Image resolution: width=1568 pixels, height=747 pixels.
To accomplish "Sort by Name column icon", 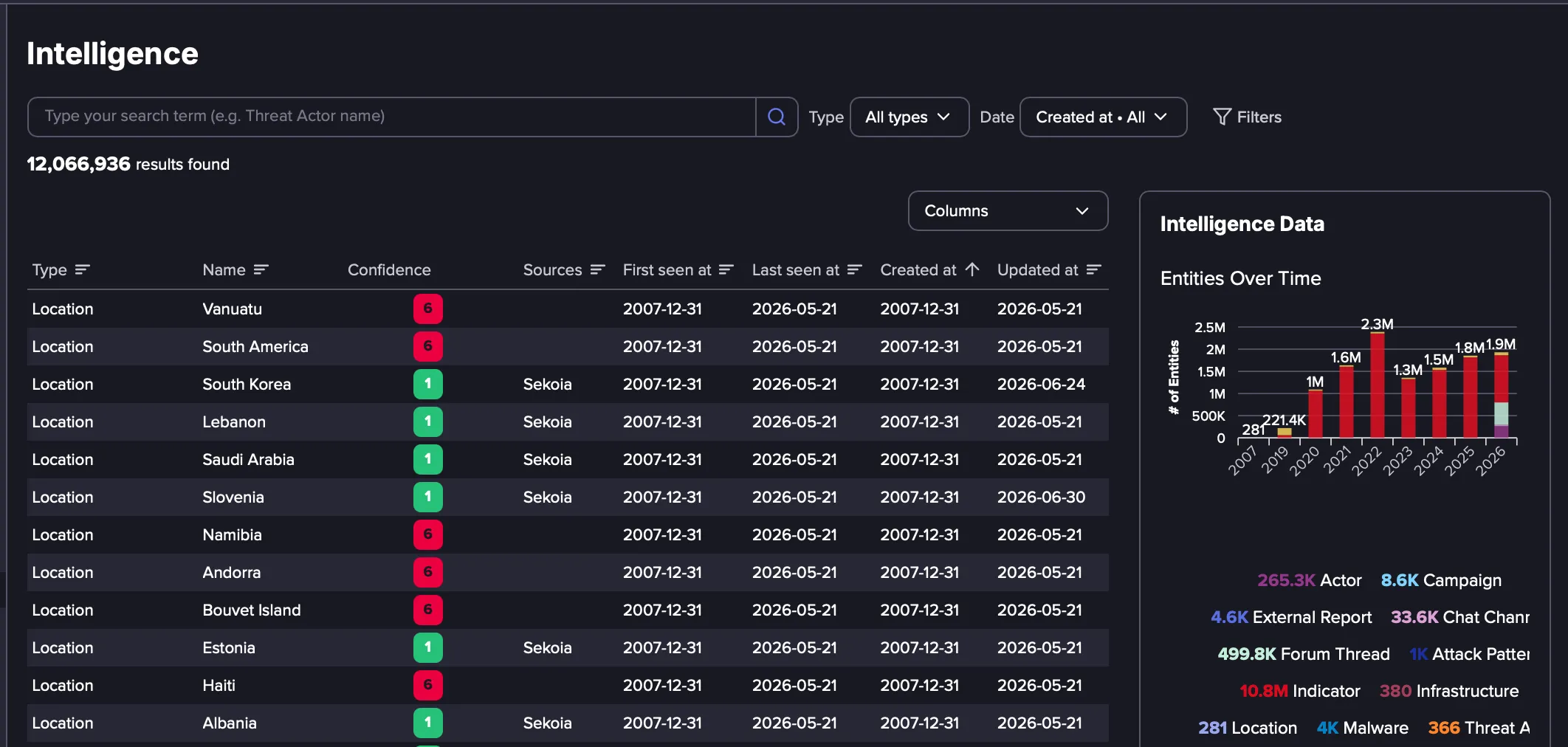I will tap(261, 270).
